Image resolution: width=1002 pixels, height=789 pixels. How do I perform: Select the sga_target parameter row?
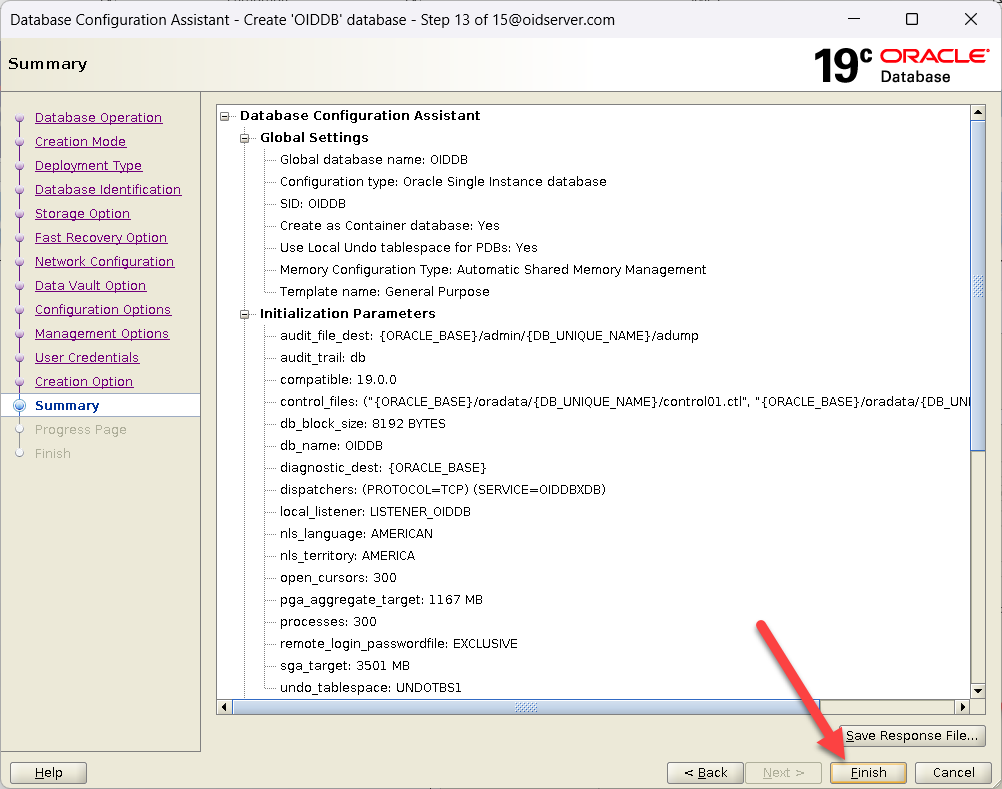(344, 666)
